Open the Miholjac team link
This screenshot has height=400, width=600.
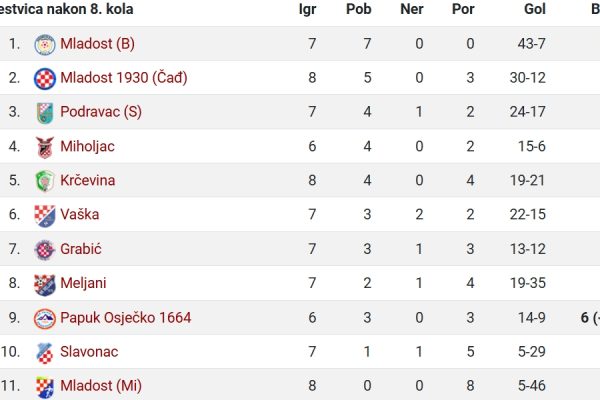tap(87, 146)
